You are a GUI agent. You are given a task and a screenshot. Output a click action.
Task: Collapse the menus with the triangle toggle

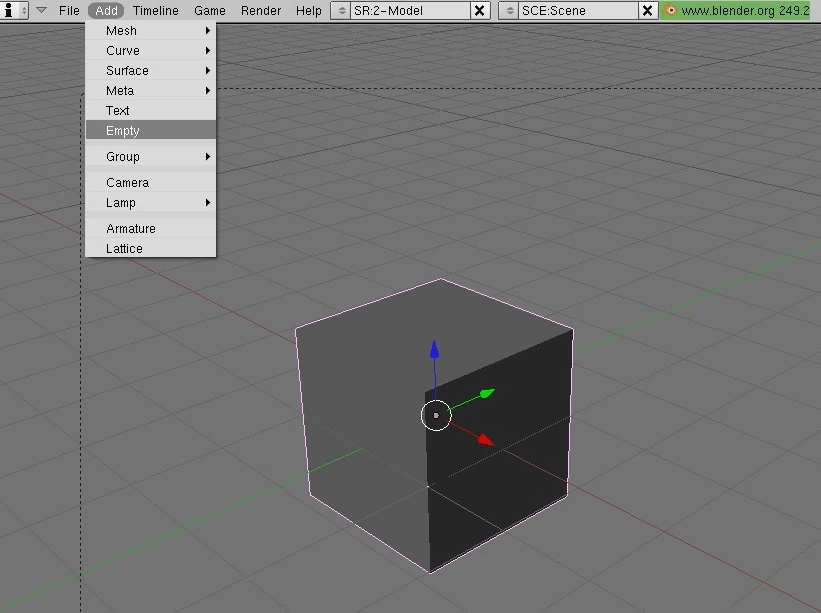pyautogui.click(x=41, y=10)
